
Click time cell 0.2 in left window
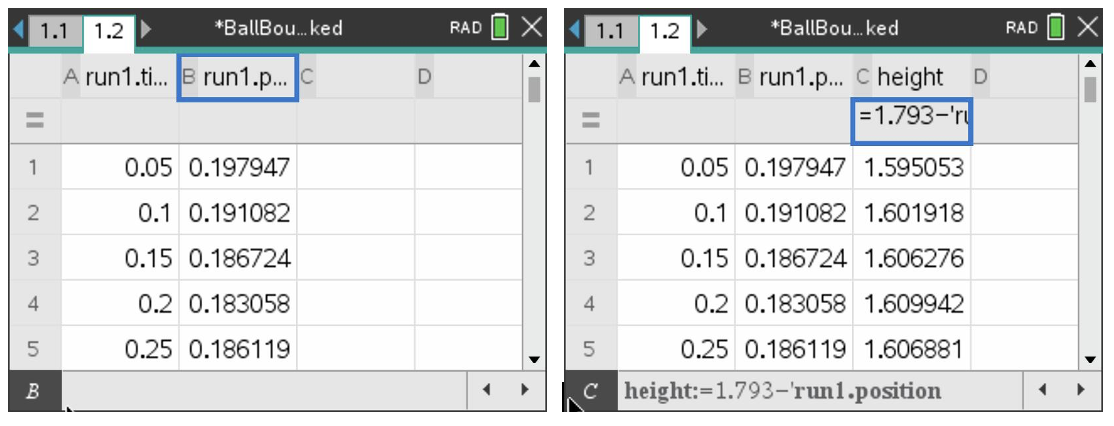click(120, 303)
